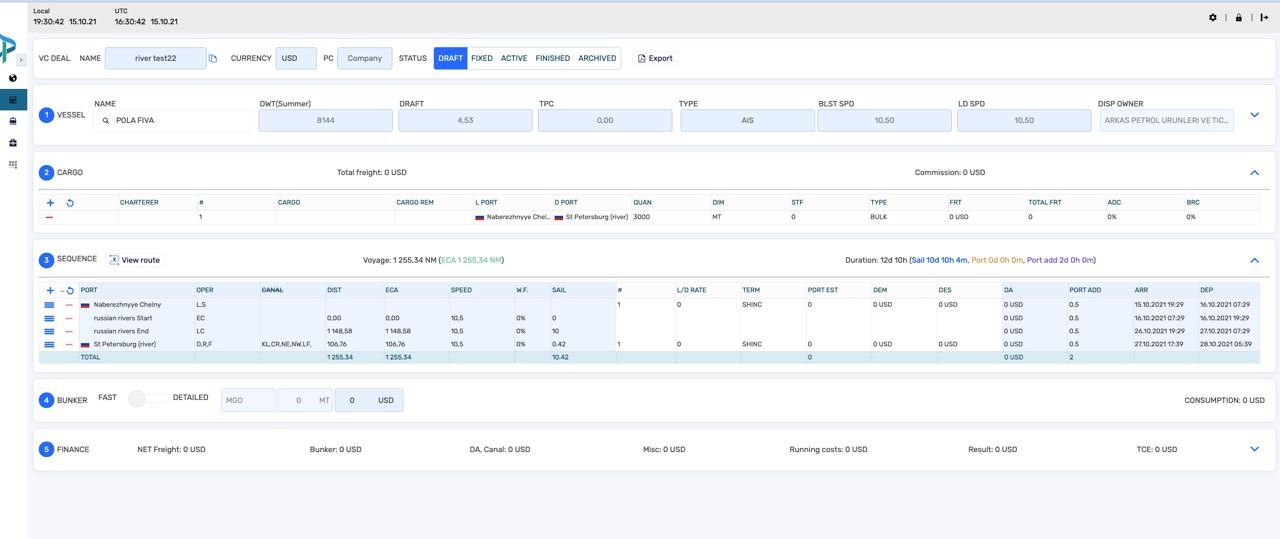Copy the deal name with duplicate icon

[213, 59]
